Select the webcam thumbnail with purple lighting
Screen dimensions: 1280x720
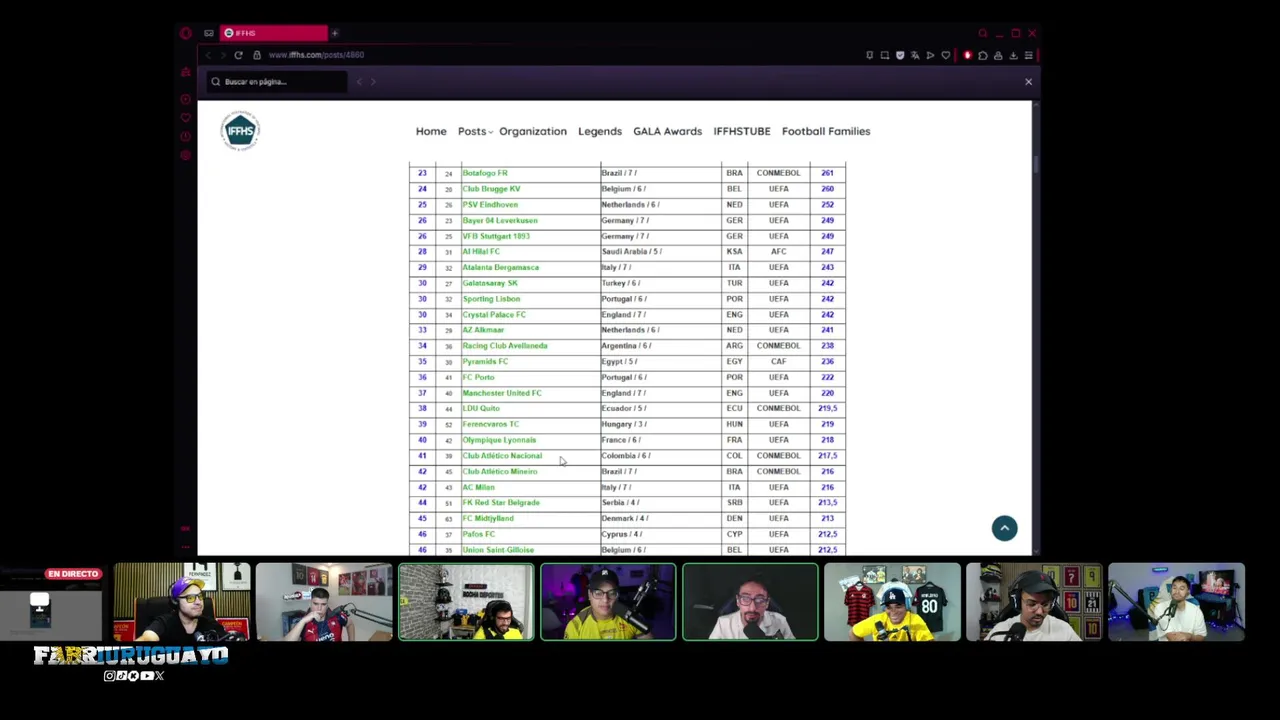click(608, 602)
